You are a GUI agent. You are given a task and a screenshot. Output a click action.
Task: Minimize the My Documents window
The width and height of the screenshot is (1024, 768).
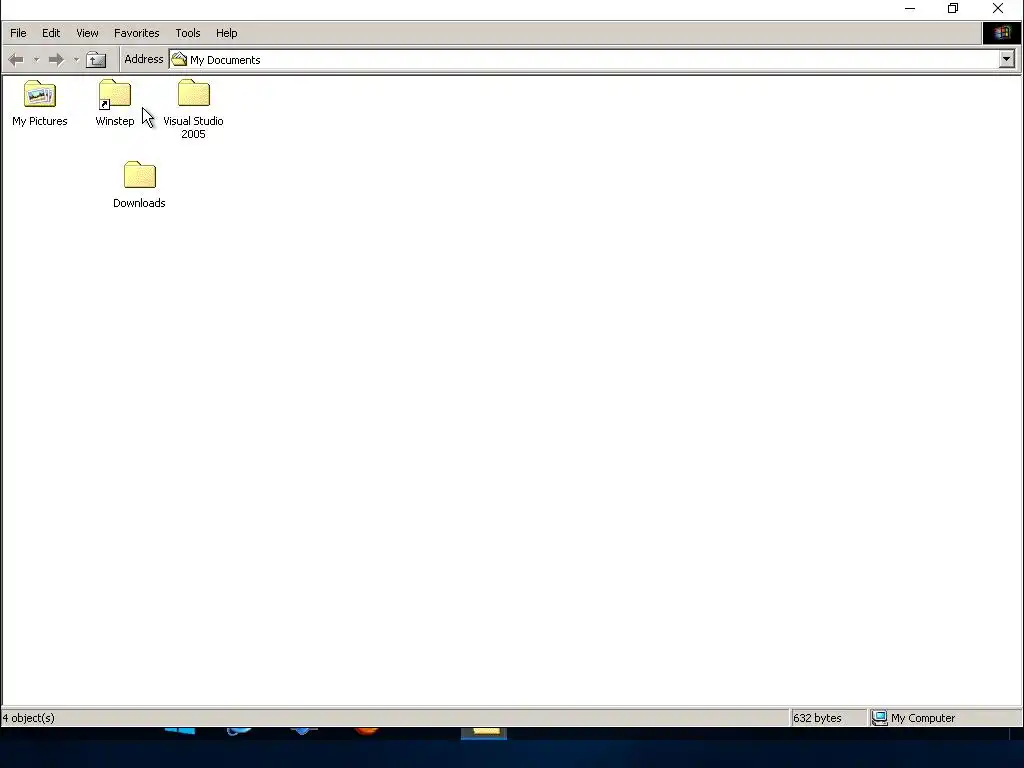point(910,8)
